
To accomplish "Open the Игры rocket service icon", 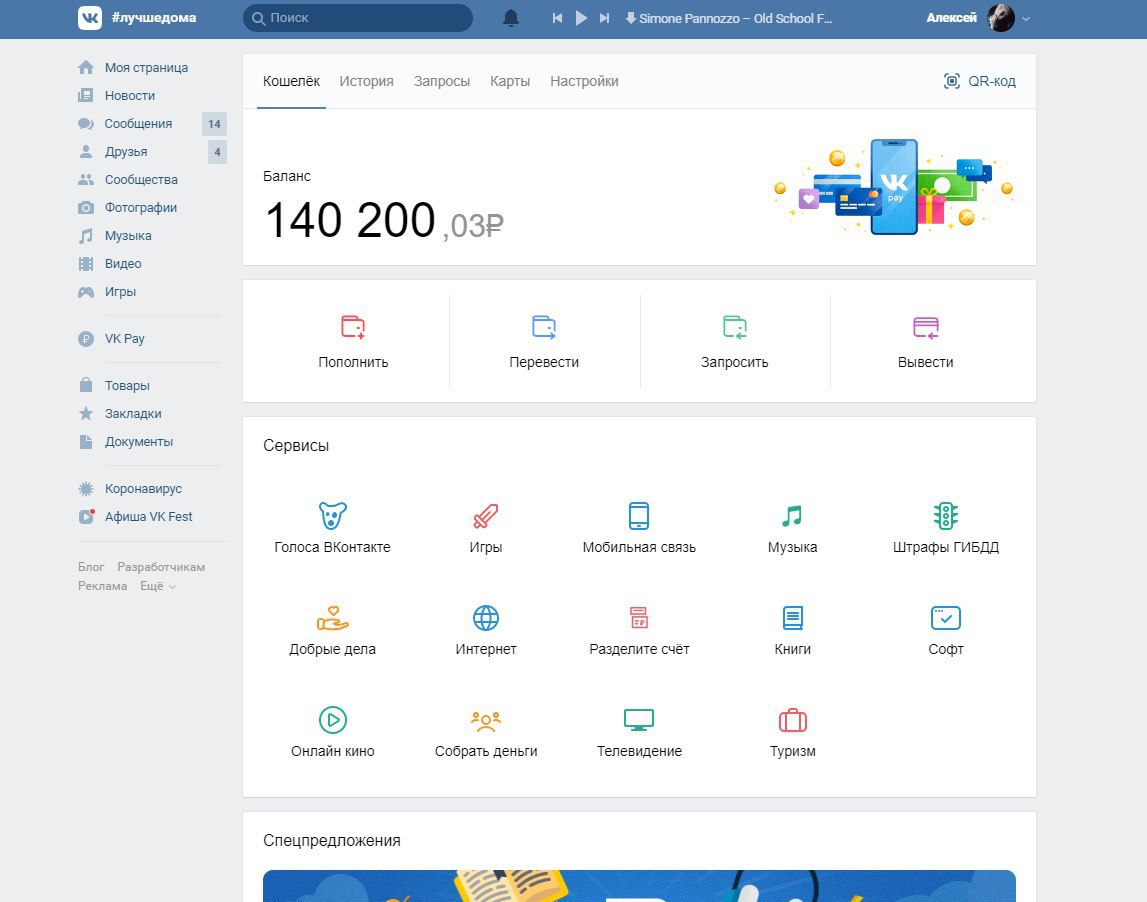I will point(486,516).
